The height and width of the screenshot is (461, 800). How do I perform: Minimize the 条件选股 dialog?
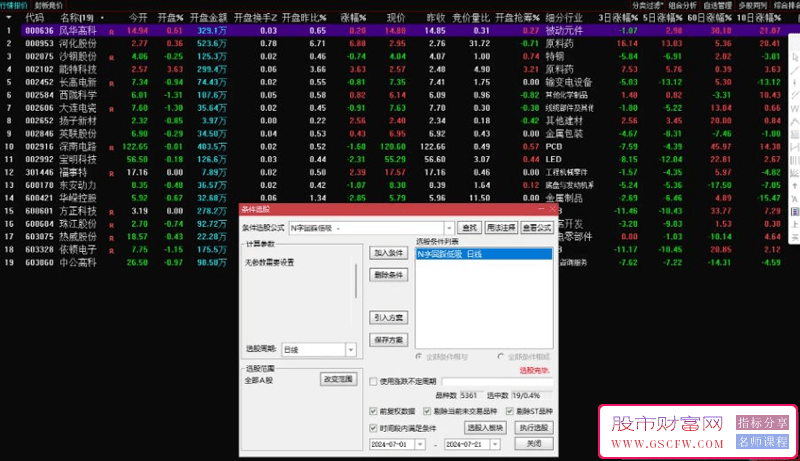click(541, 209)
